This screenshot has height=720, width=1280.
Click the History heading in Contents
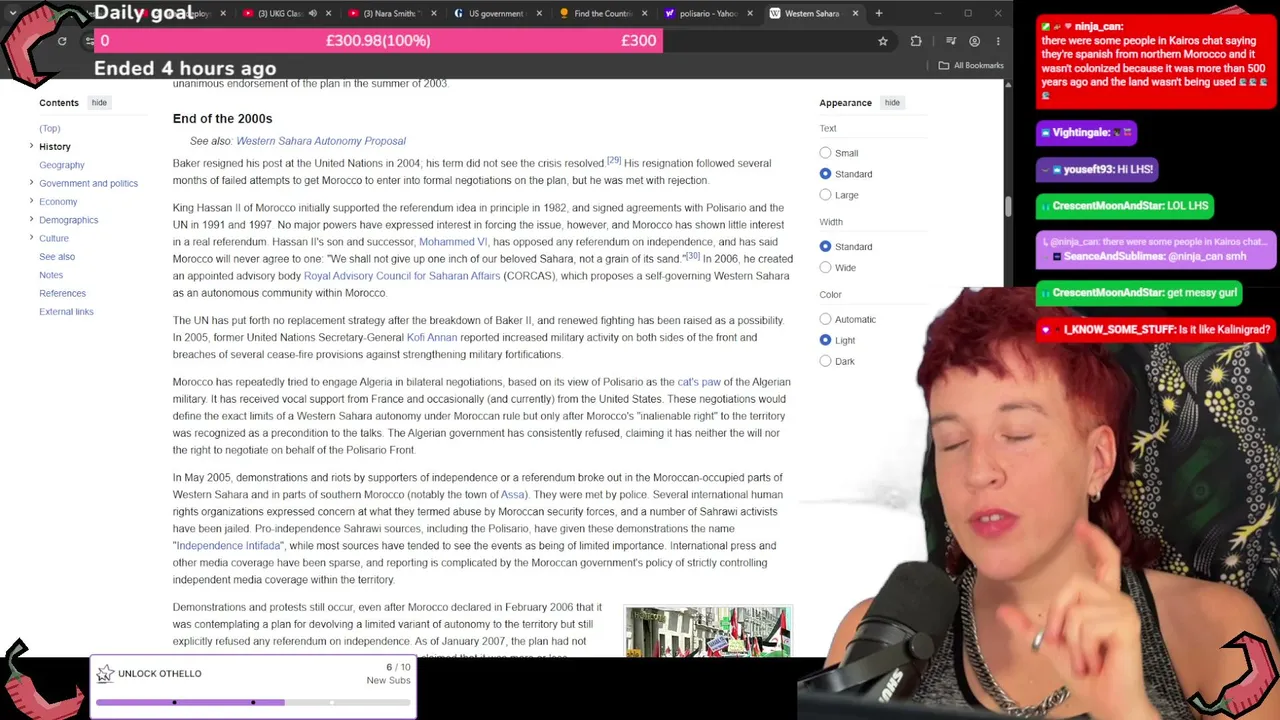point(55,147)
